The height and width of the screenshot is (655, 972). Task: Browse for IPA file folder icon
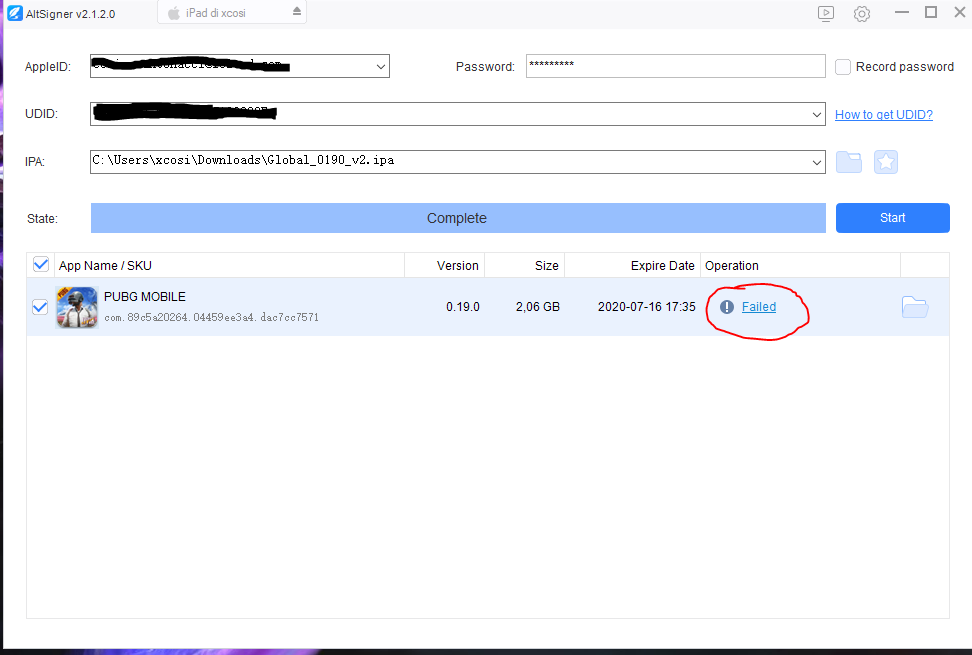coord(849,162)
